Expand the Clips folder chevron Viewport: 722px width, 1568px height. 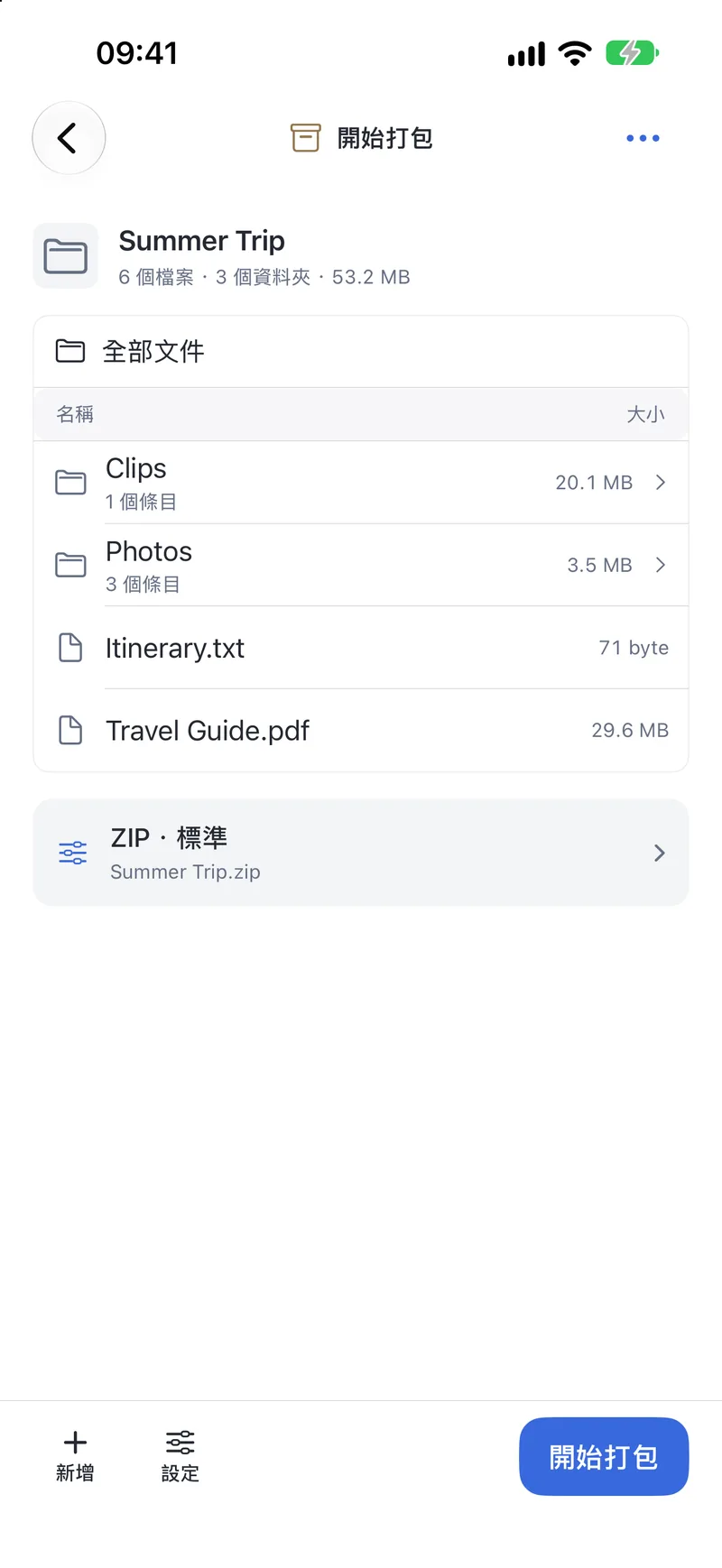click(661, 483)
